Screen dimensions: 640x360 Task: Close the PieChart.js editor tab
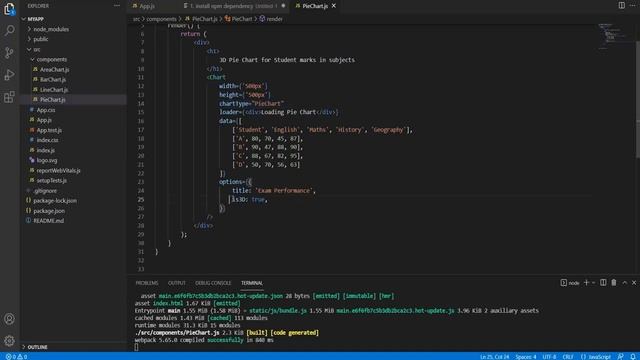click(334, 6)
